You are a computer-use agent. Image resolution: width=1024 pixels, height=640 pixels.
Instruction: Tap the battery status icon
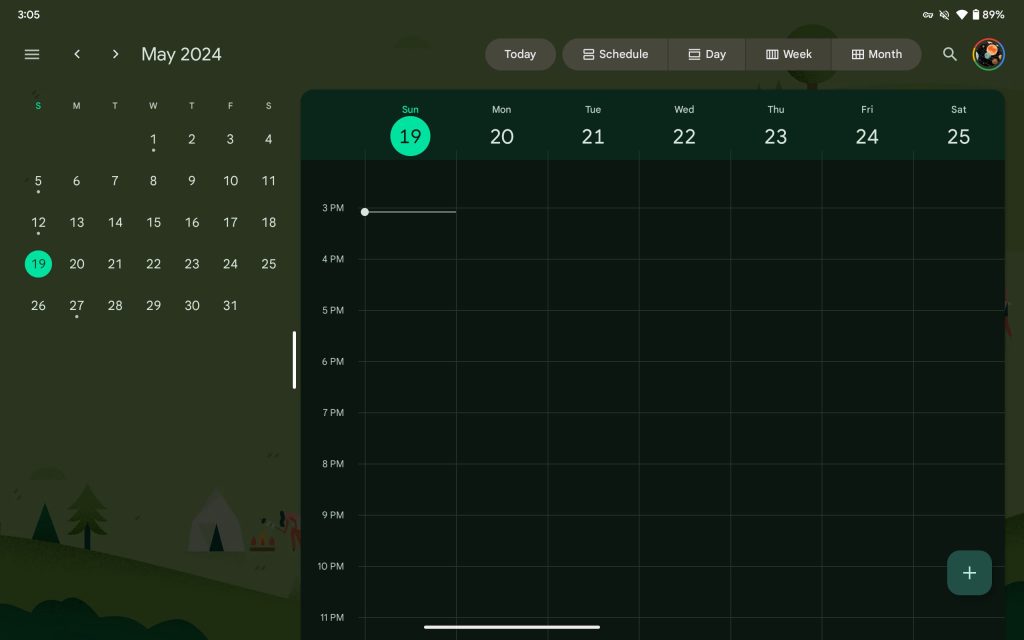click(976, 15)
